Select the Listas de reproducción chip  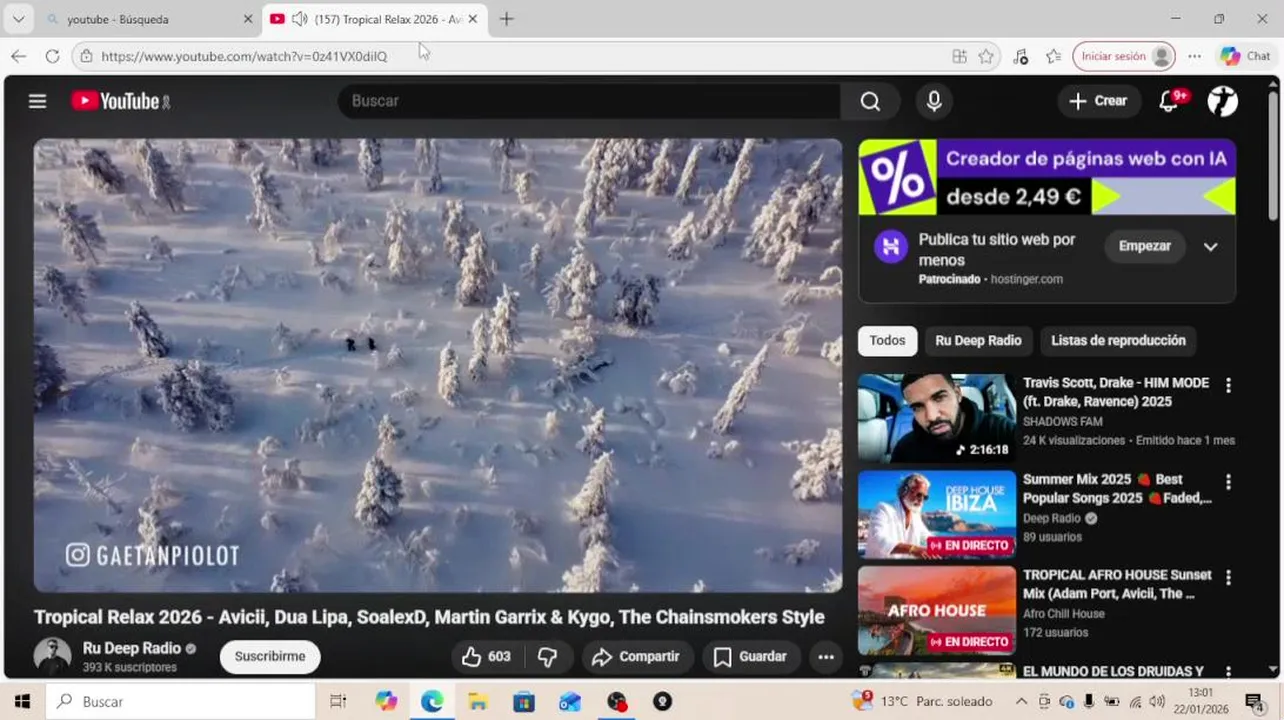1118,341
